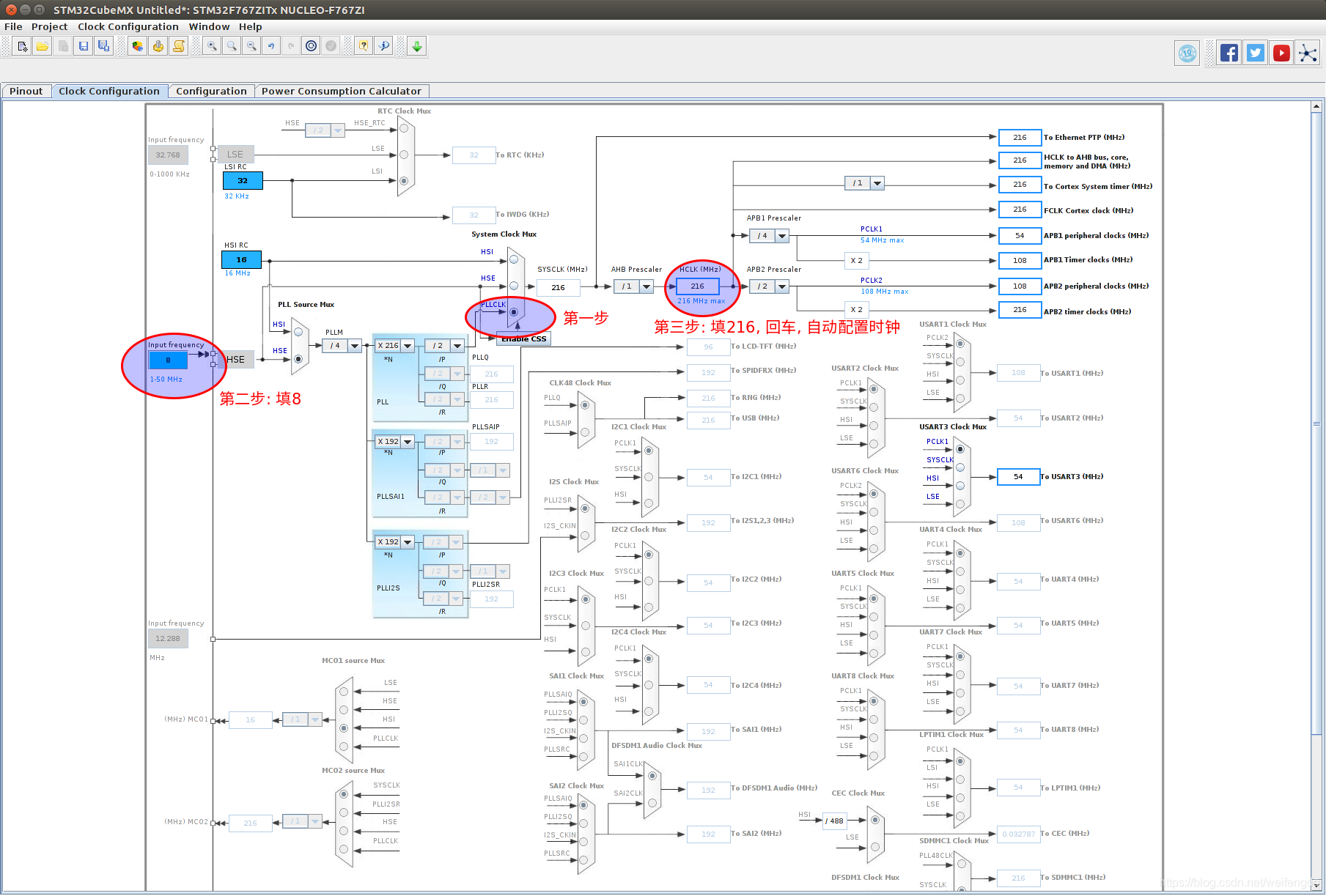Click the APB1 Timer clocks 108 value

tap(1020, 261)
